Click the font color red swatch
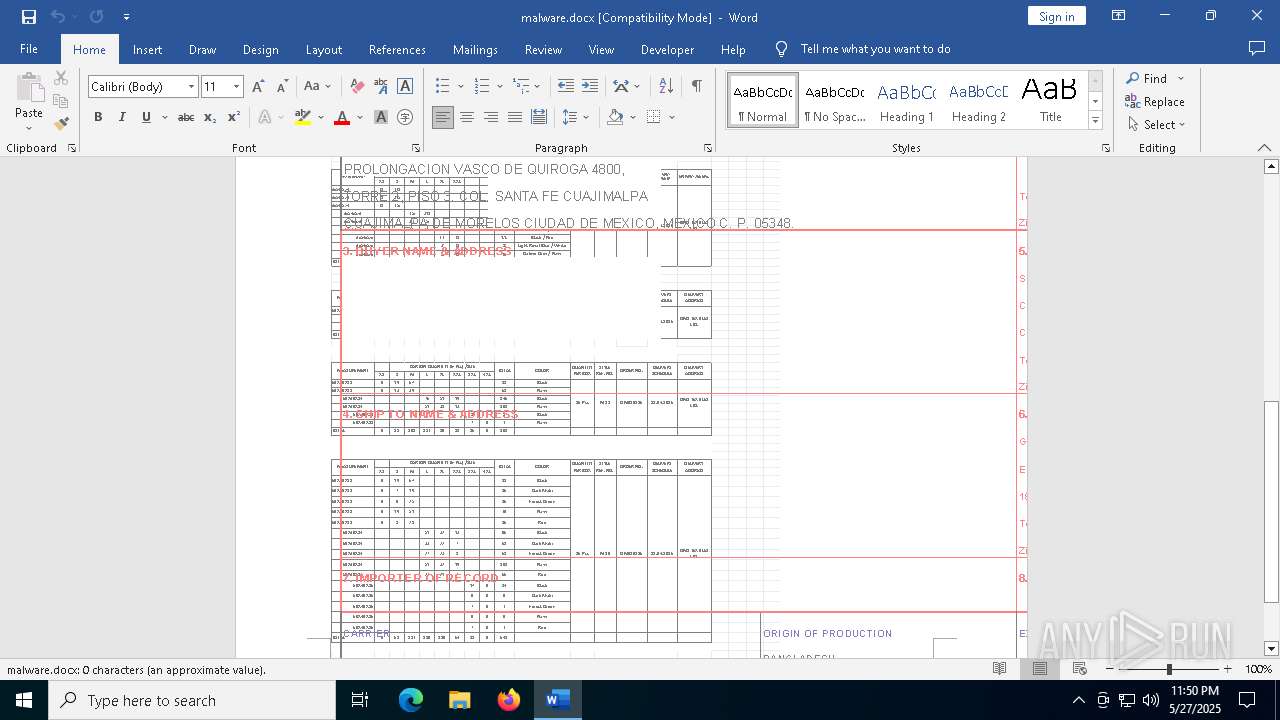The height and width of the screenshot is (720, 1280). [342, 117]
